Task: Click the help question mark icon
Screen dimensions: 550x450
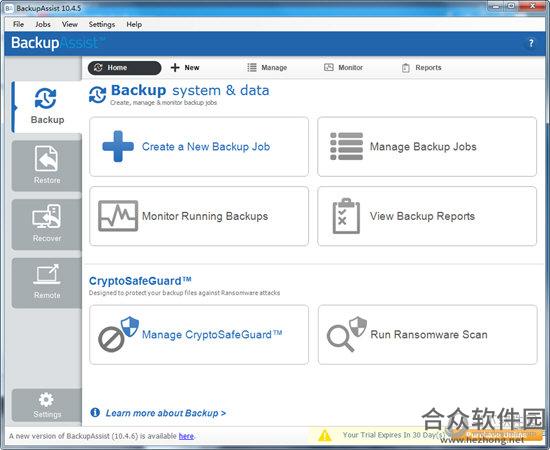Action: (531, 43)
